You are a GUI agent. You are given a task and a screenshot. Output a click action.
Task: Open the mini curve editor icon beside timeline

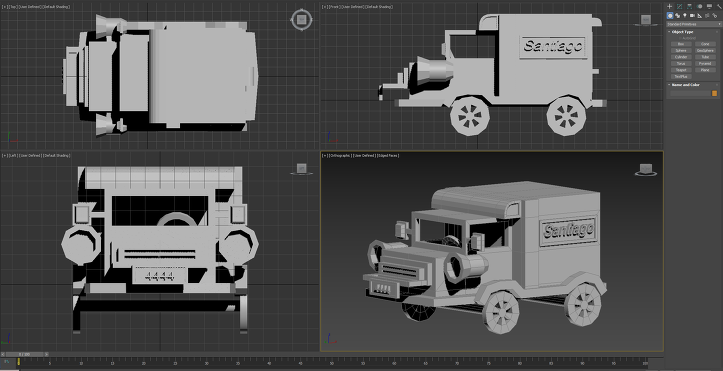tap(7, 362)
